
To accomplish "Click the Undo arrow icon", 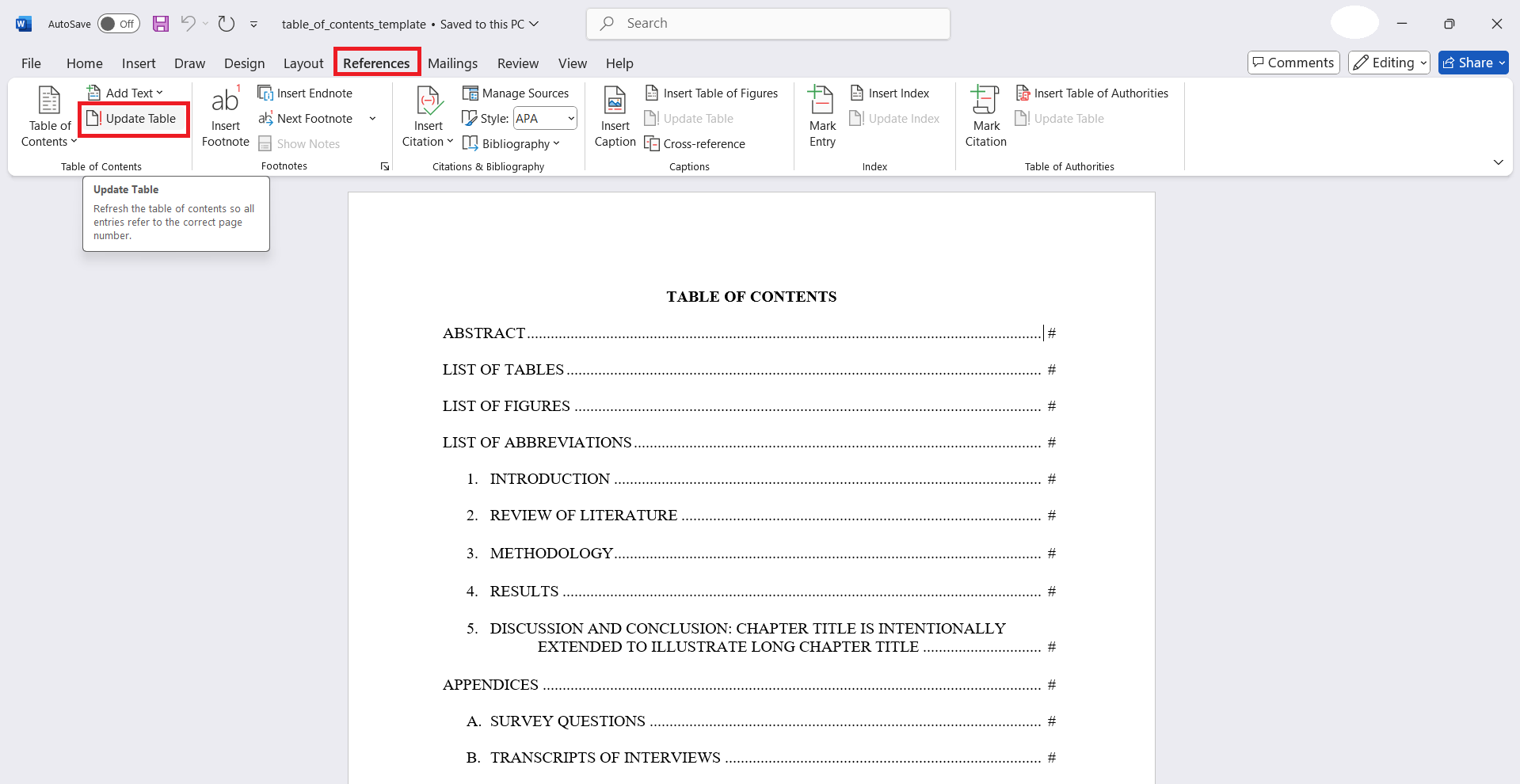I will (188, 24).
